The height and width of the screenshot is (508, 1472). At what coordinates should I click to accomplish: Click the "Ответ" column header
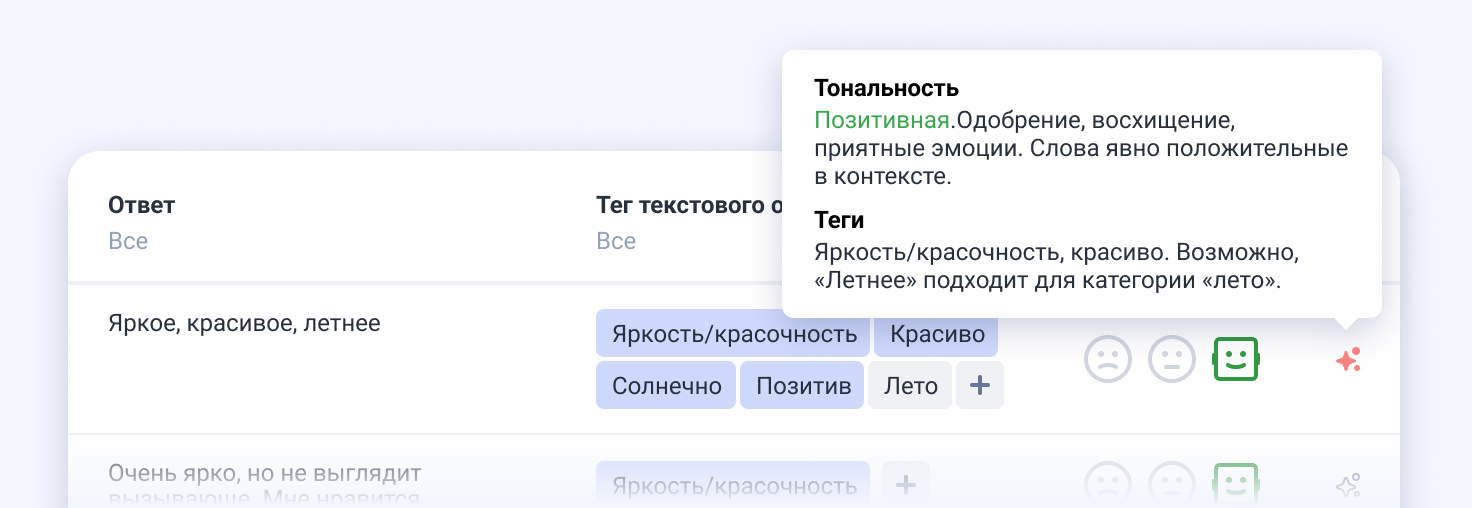coord(141,206)
